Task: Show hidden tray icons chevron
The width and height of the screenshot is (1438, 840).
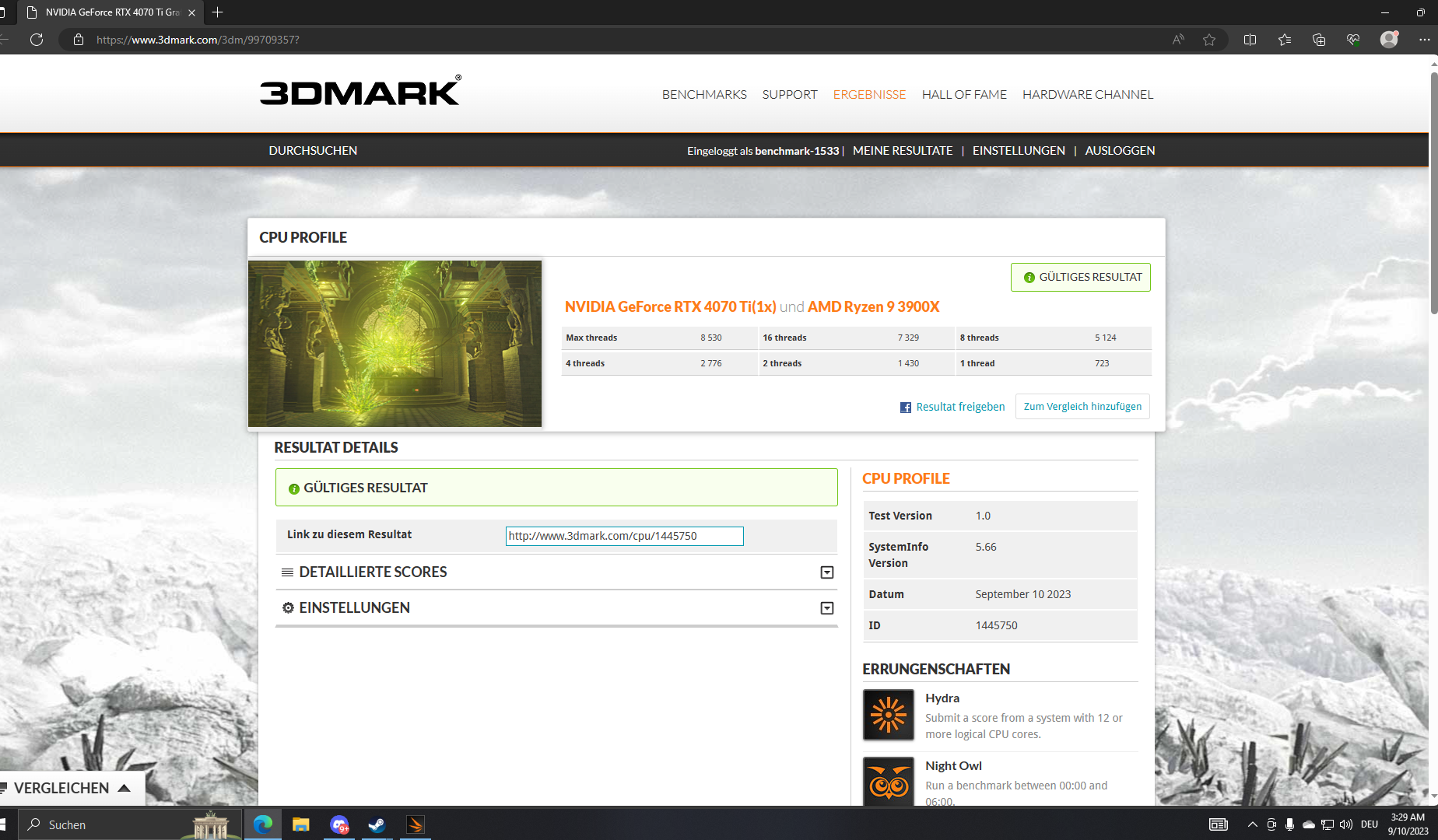Action: pos(1252,824)
